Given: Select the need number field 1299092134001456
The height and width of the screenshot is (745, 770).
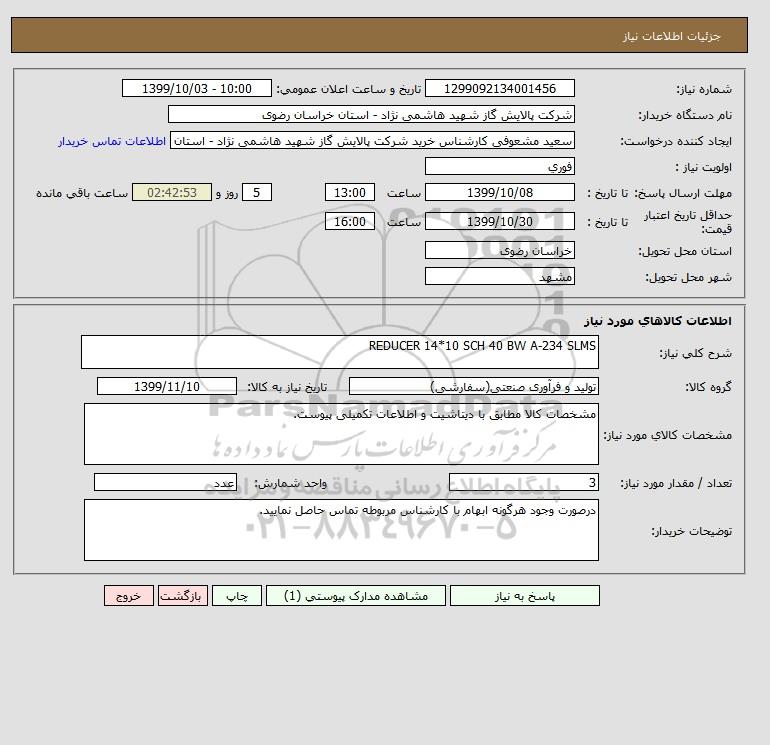Looking at the screenshot, I should click(499, 88).
